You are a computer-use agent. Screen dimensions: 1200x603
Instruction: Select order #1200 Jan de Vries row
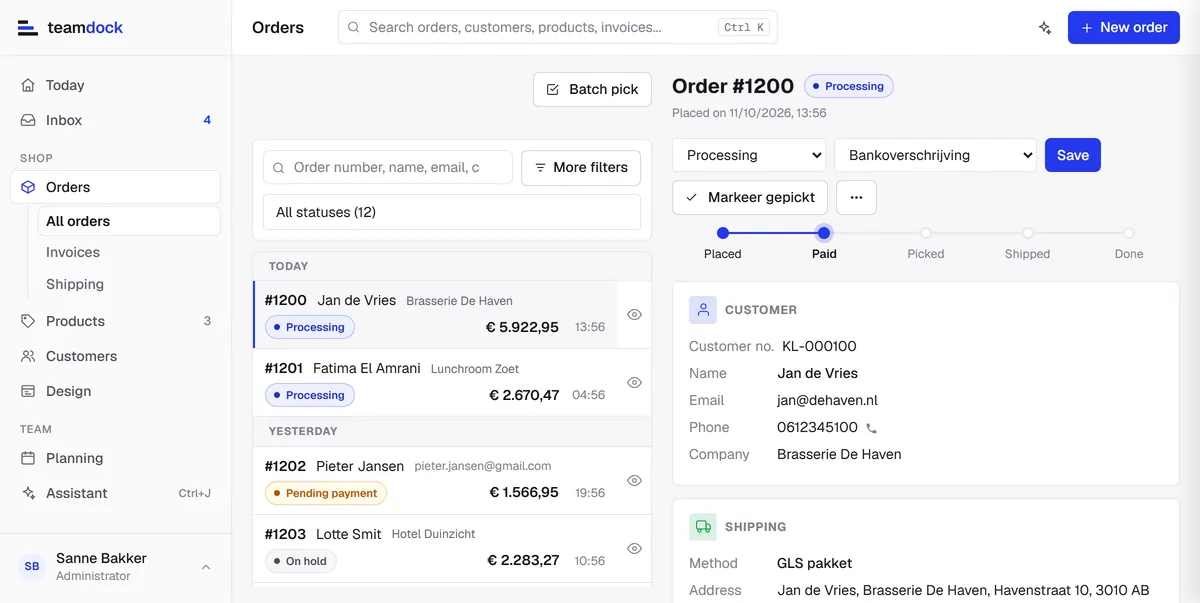point(435,314)
